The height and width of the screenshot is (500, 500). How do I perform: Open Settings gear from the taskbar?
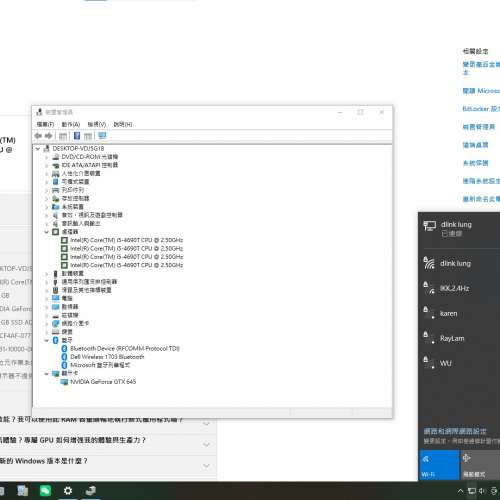(68, 491)
